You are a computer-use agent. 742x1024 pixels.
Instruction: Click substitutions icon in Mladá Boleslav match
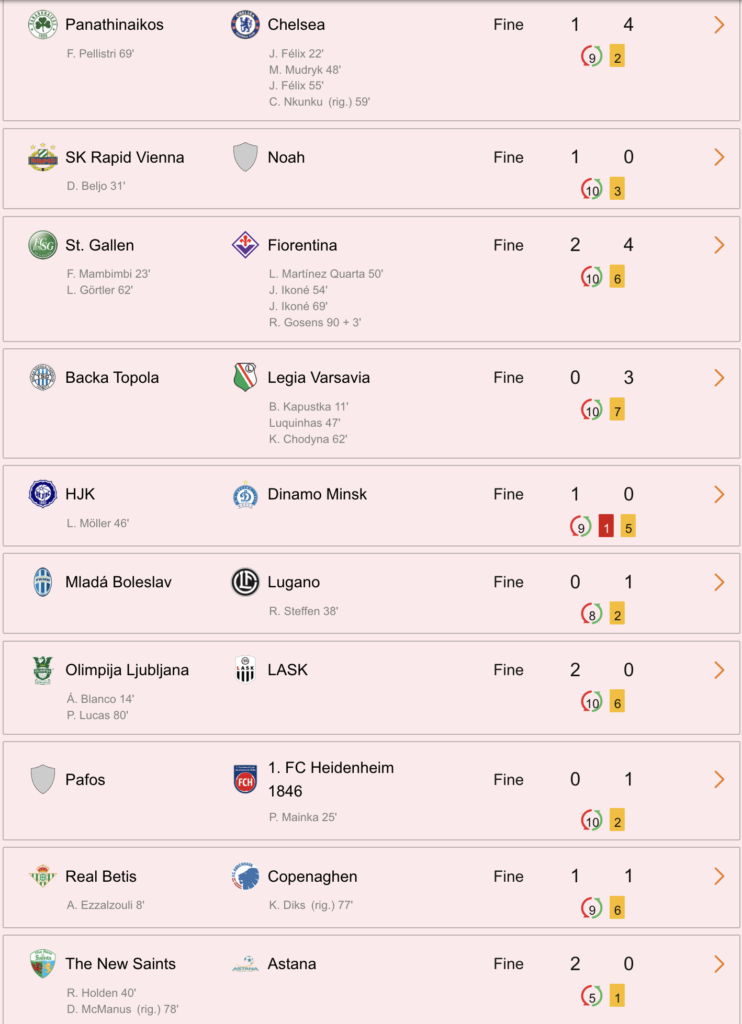coord(592,614)
